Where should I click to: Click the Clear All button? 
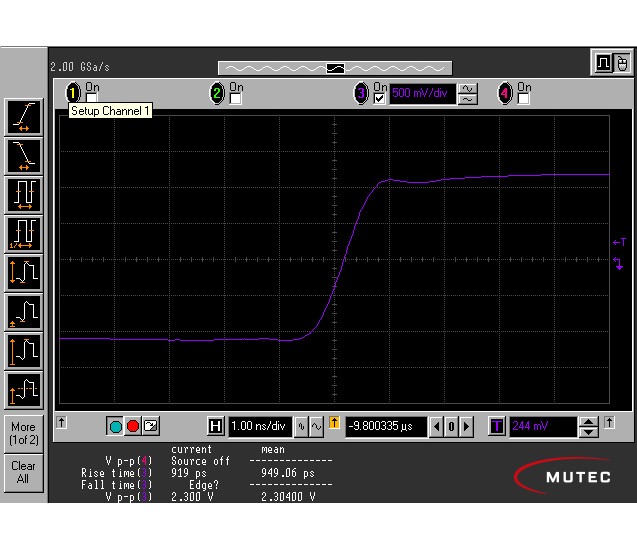(23, 472)
